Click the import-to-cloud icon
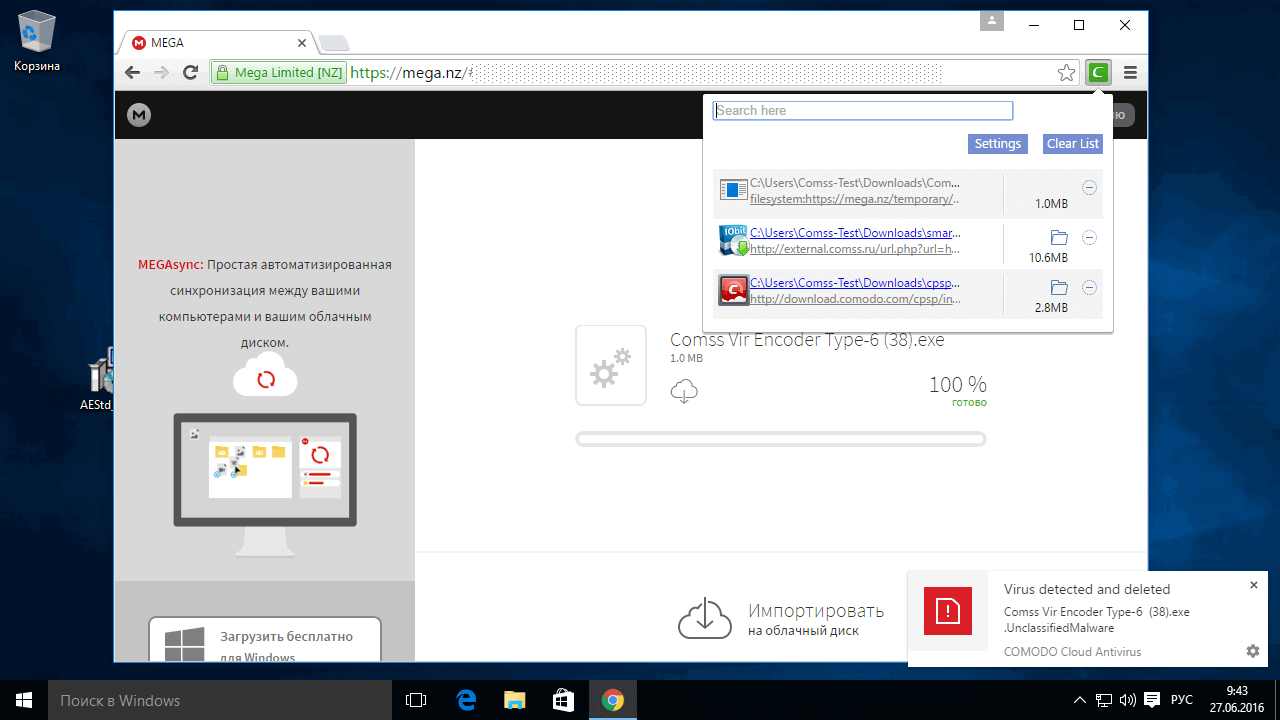Image resolution: width=1280 pixels, height=720 pixels. (x=705, y=618)
